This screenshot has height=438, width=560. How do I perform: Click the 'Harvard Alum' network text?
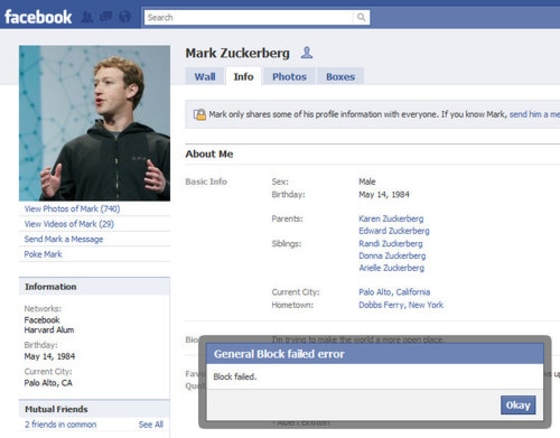[49, 330]
